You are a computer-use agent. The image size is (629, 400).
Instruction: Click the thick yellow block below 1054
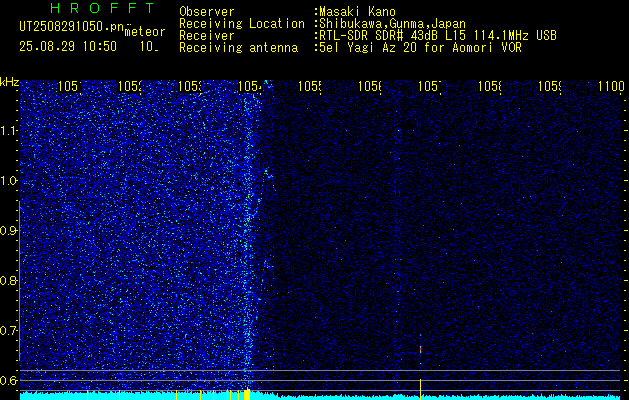coord(247,394)
